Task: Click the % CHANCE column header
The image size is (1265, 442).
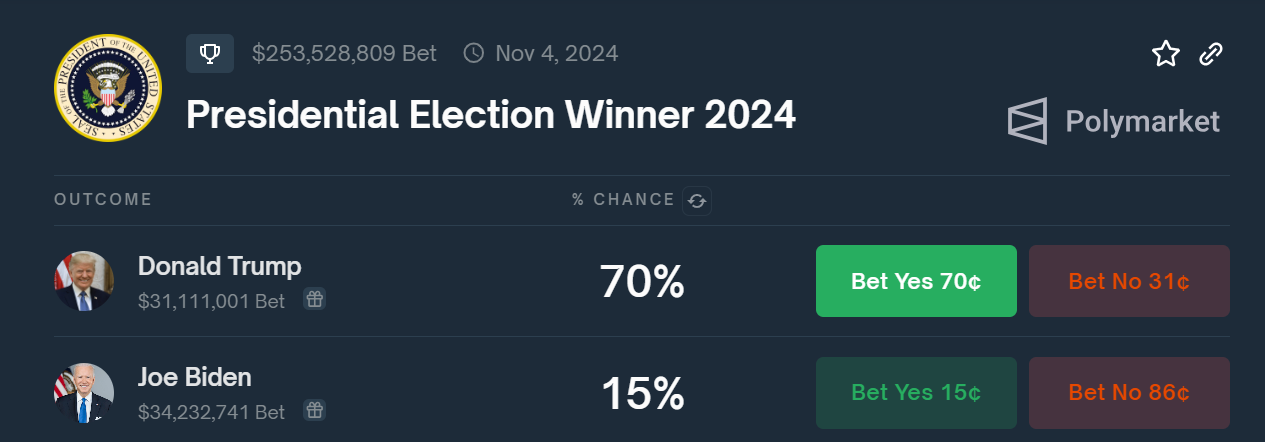Action: [x=623, y=199]
